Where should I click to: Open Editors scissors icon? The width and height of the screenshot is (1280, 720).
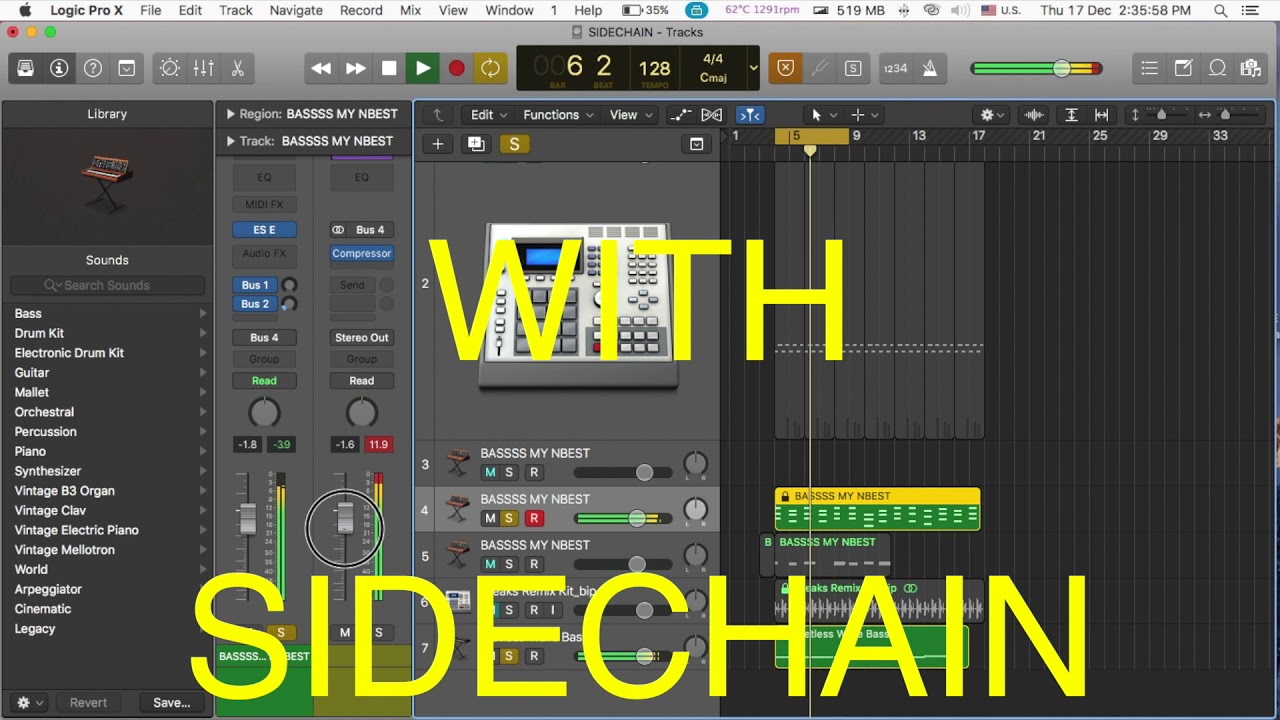tap(237, 68)
